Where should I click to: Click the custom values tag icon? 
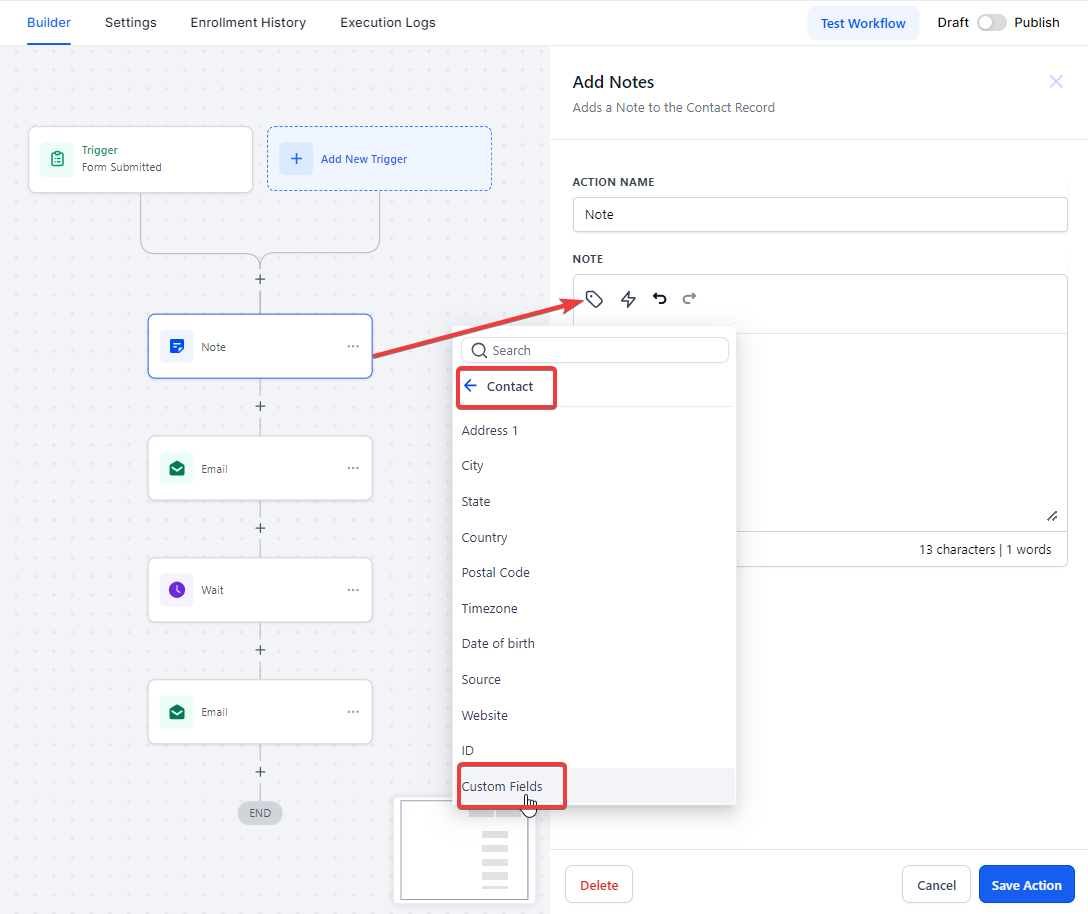[x=594, y=299]
